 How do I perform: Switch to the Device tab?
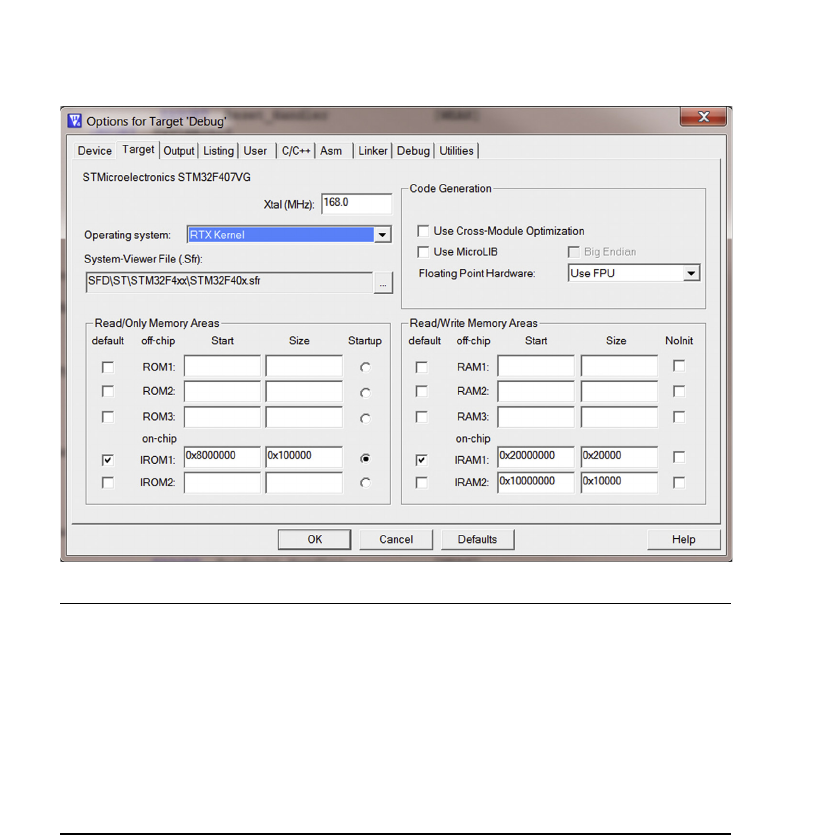(94, 151)
